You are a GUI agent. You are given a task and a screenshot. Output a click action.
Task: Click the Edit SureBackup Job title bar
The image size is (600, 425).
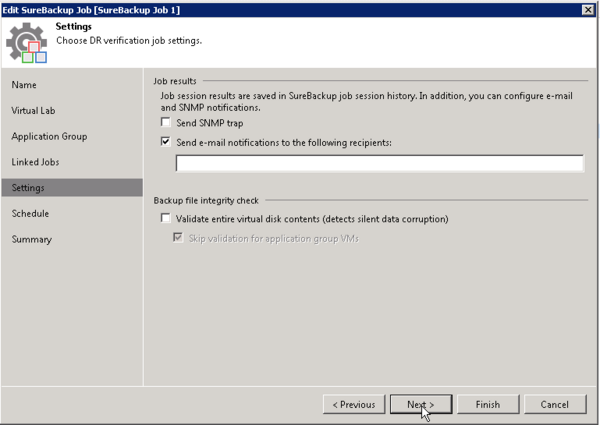pyautogui.click(x=250, y=8)
